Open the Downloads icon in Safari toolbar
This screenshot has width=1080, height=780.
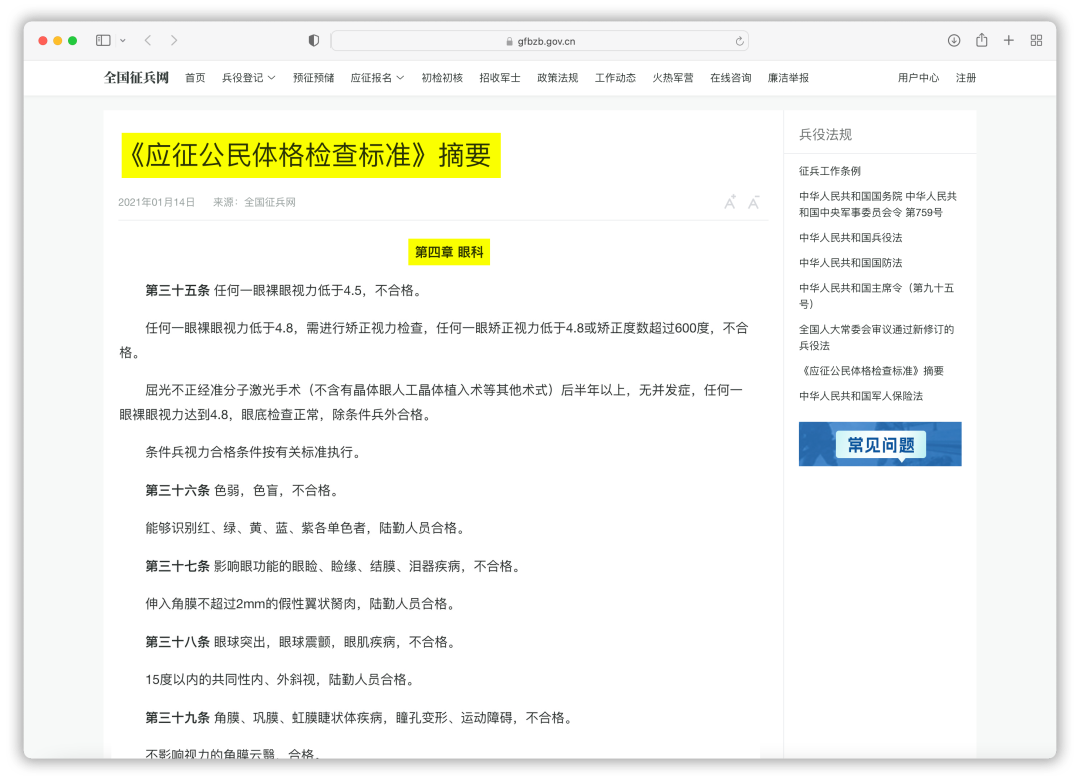point(953,41)
